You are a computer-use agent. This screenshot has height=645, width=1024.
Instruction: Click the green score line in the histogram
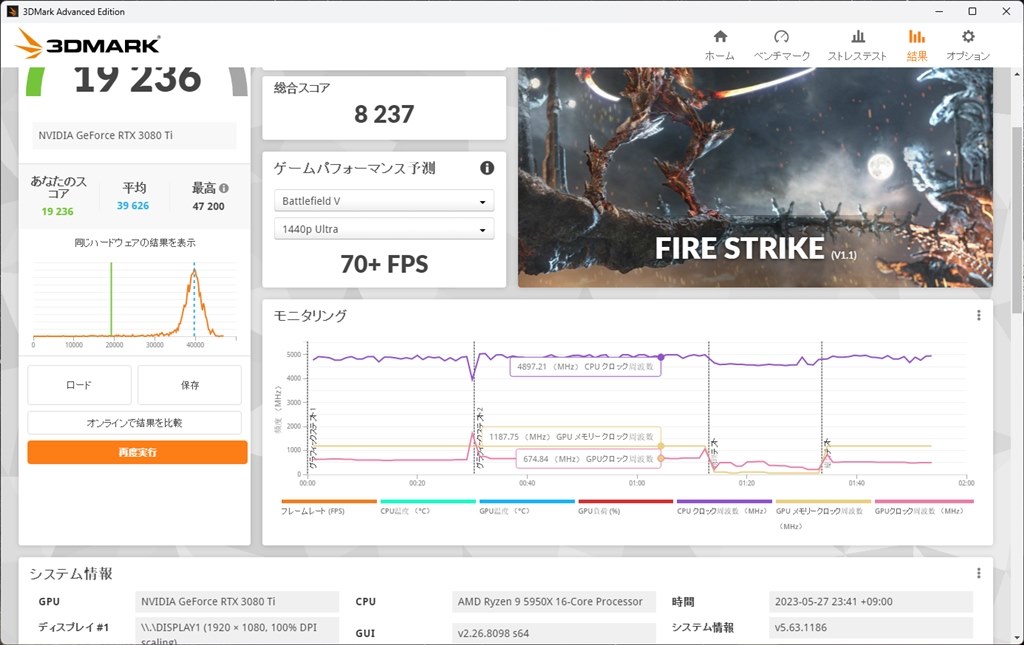point(111,299)
